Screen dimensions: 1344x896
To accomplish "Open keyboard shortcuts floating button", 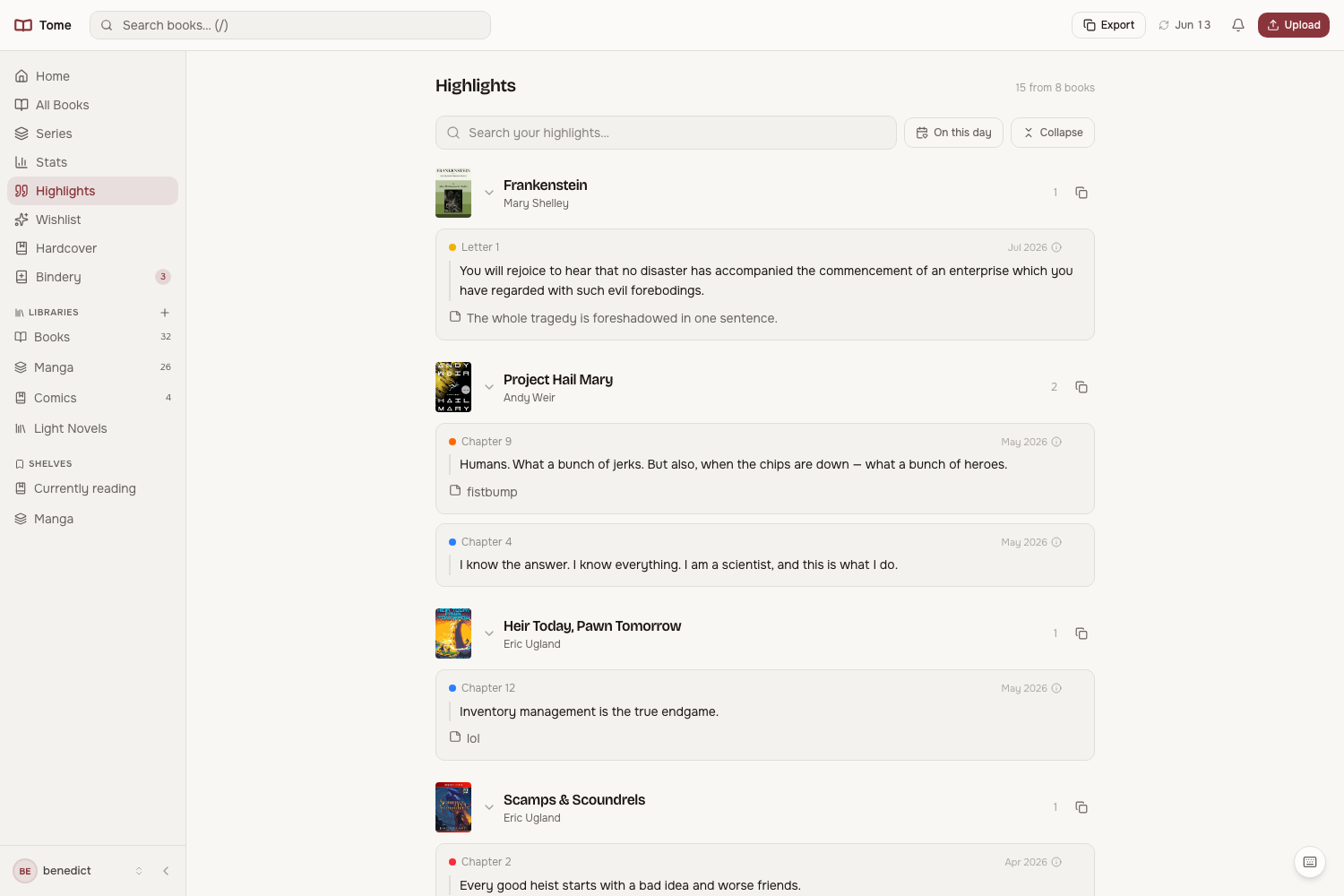I will (x=1310, y=862).
